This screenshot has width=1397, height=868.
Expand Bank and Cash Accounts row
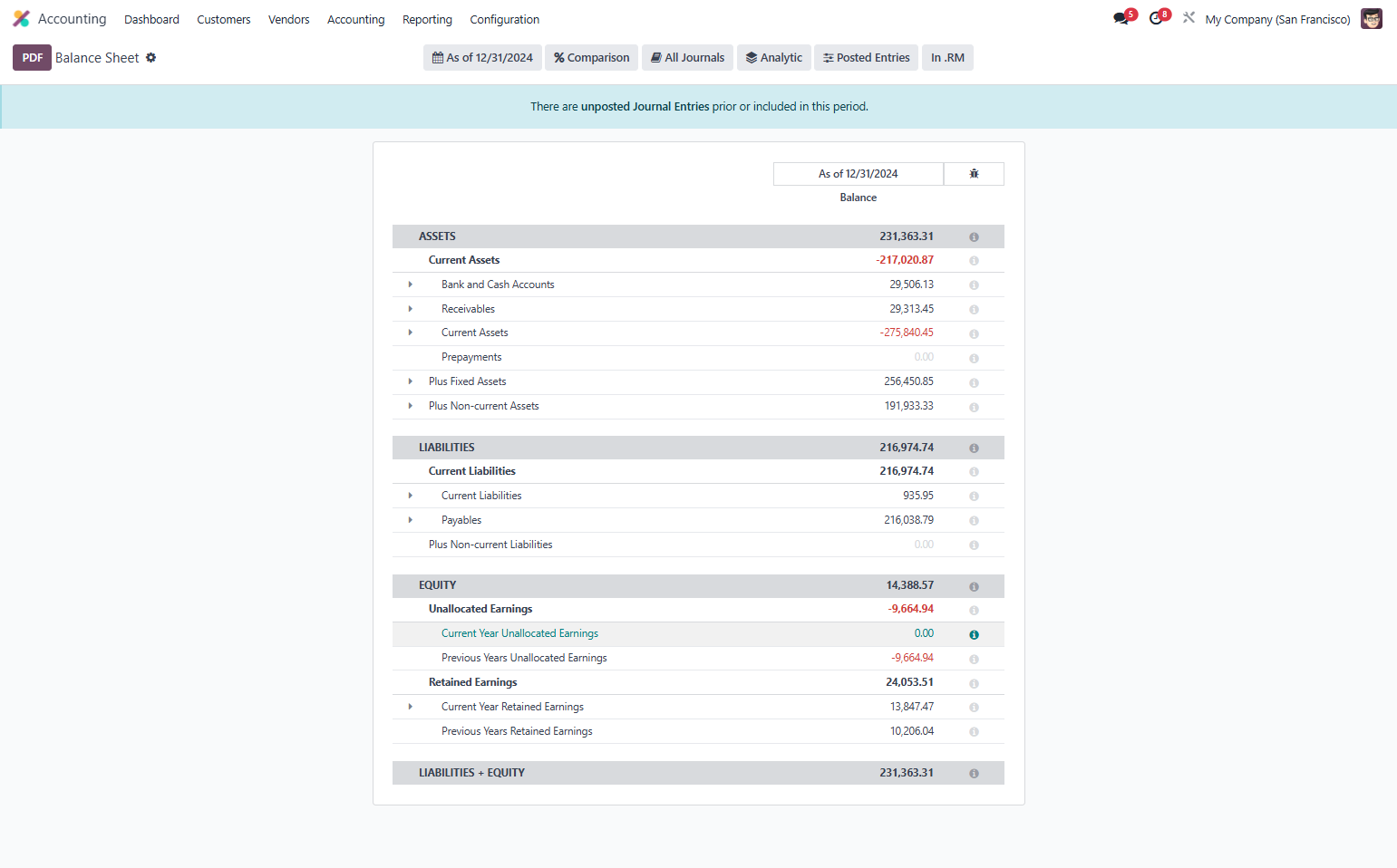pos(411,285)
